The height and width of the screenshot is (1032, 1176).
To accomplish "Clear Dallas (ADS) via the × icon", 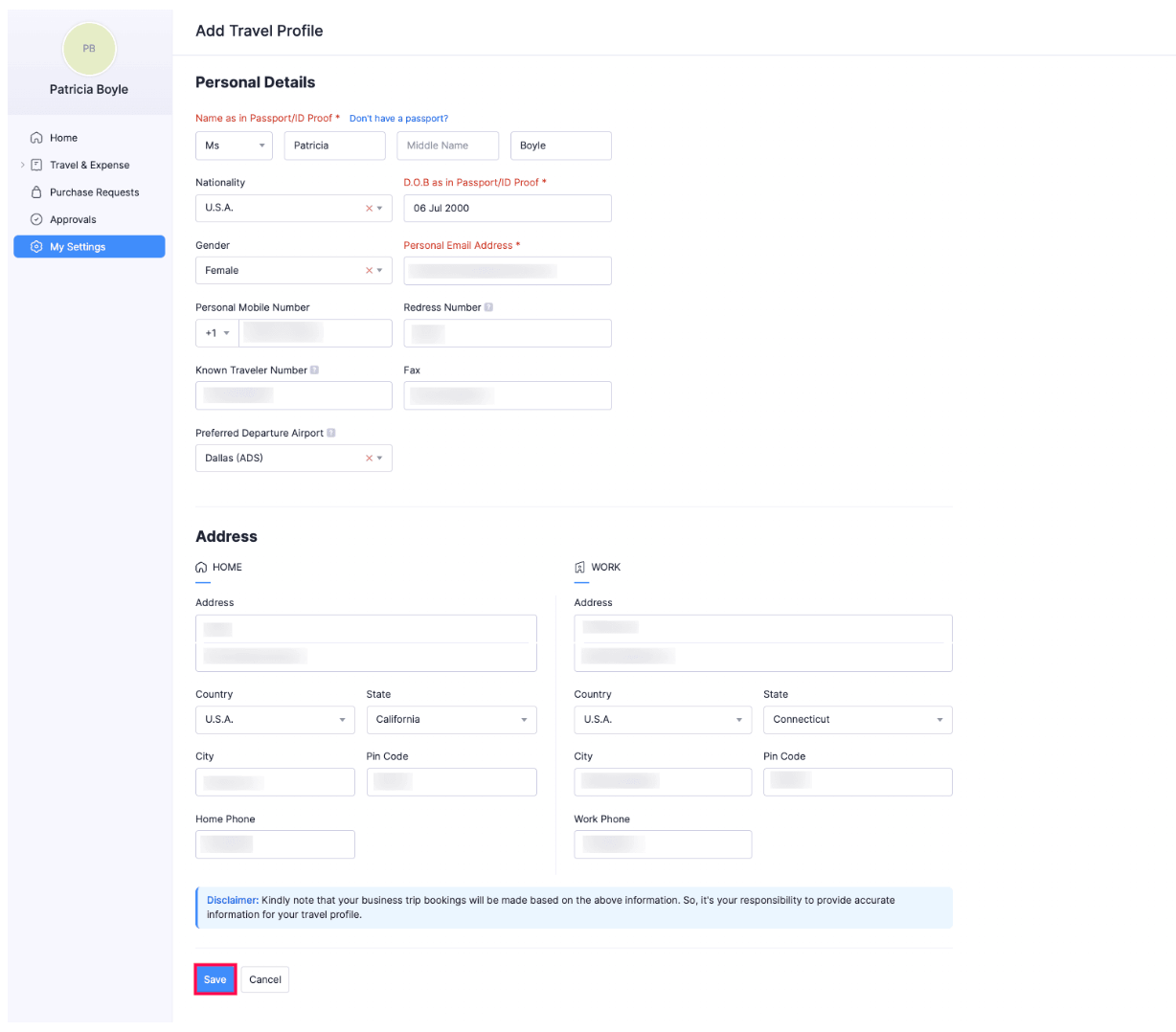I will [x=368, y=458].
